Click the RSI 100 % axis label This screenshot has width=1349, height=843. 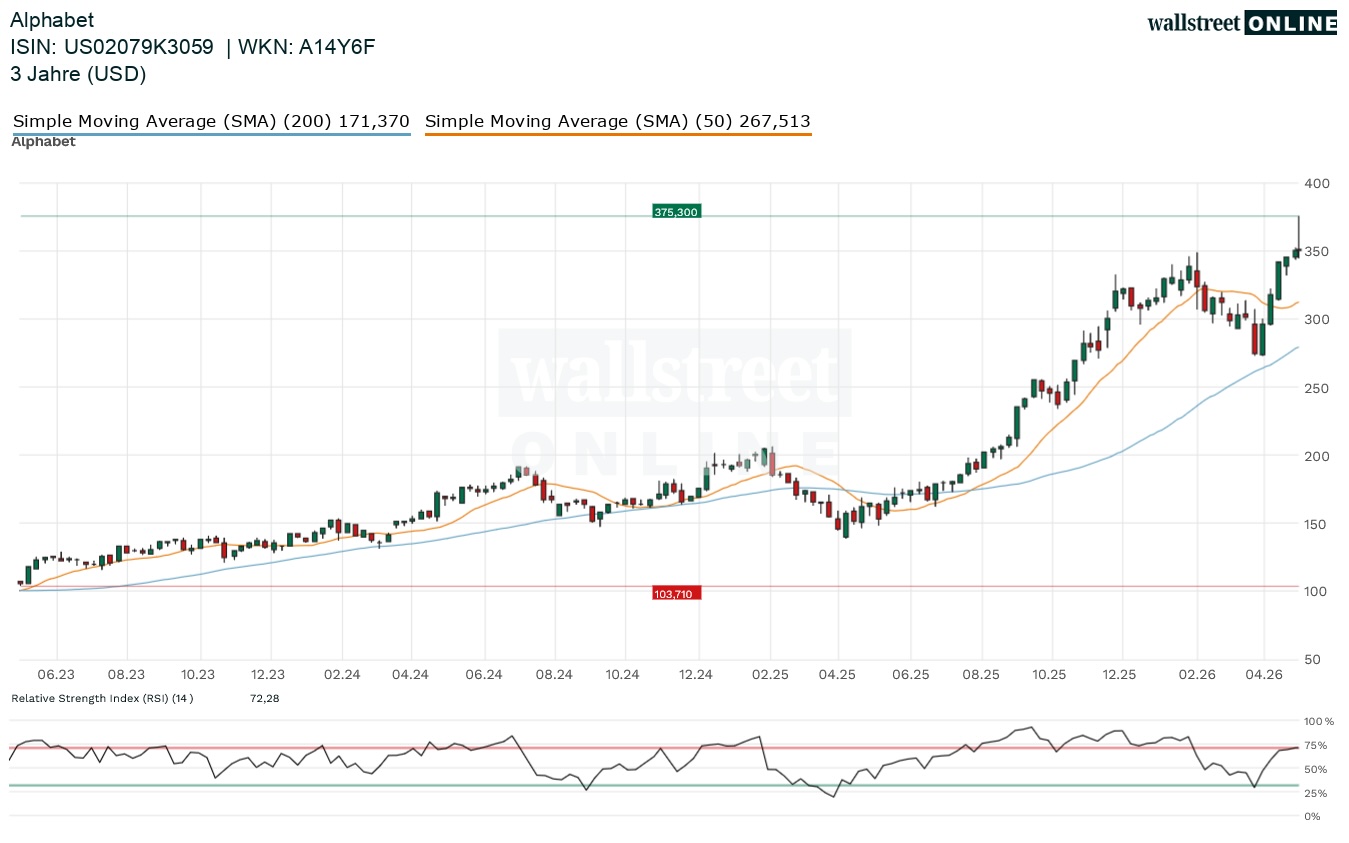1320,721
